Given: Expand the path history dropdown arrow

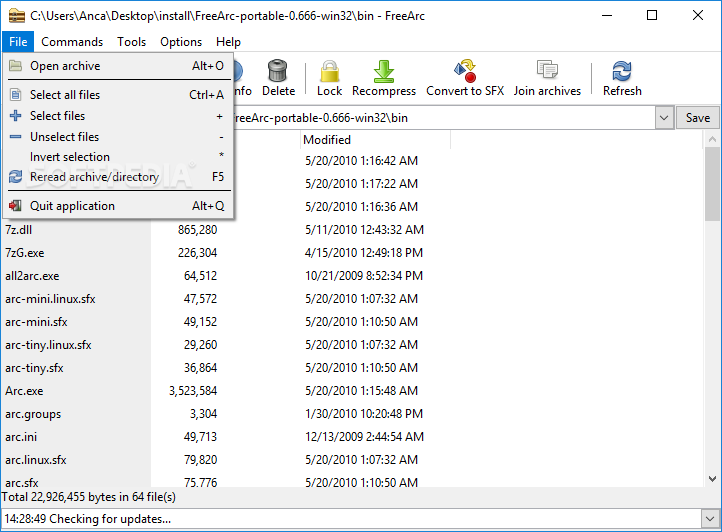Looking at the screenshot, I should [x=664, y=118].
